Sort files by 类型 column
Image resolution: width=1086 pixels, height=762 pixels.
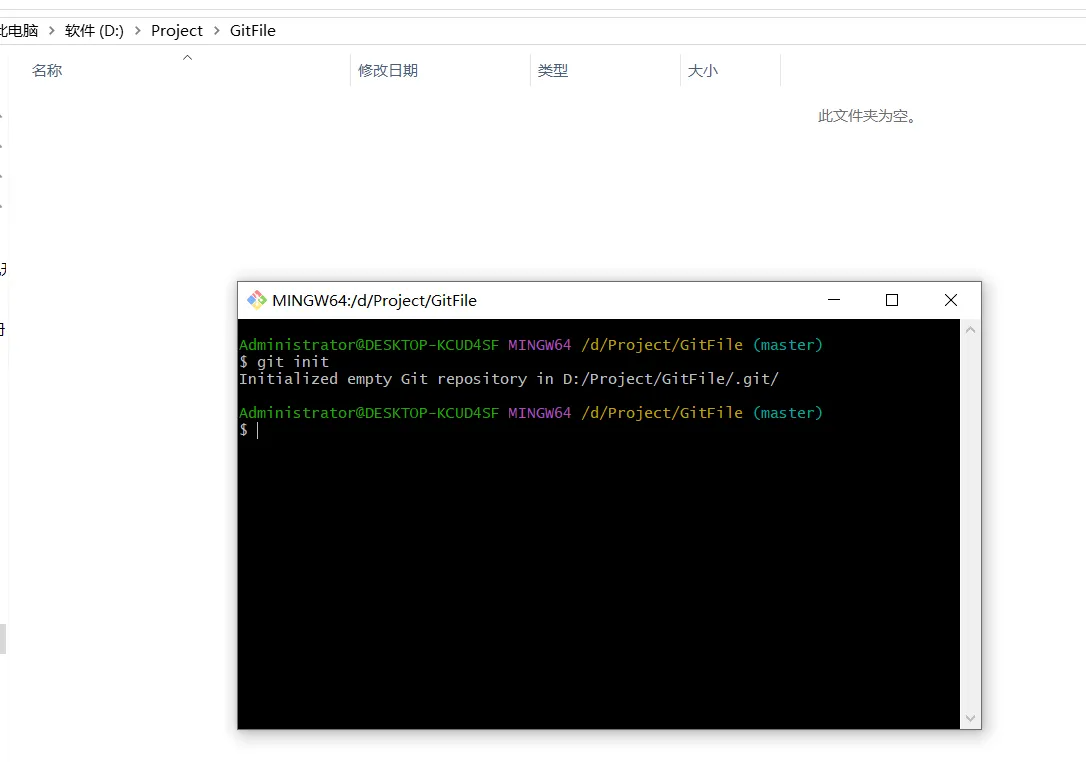tap(553, 71)
